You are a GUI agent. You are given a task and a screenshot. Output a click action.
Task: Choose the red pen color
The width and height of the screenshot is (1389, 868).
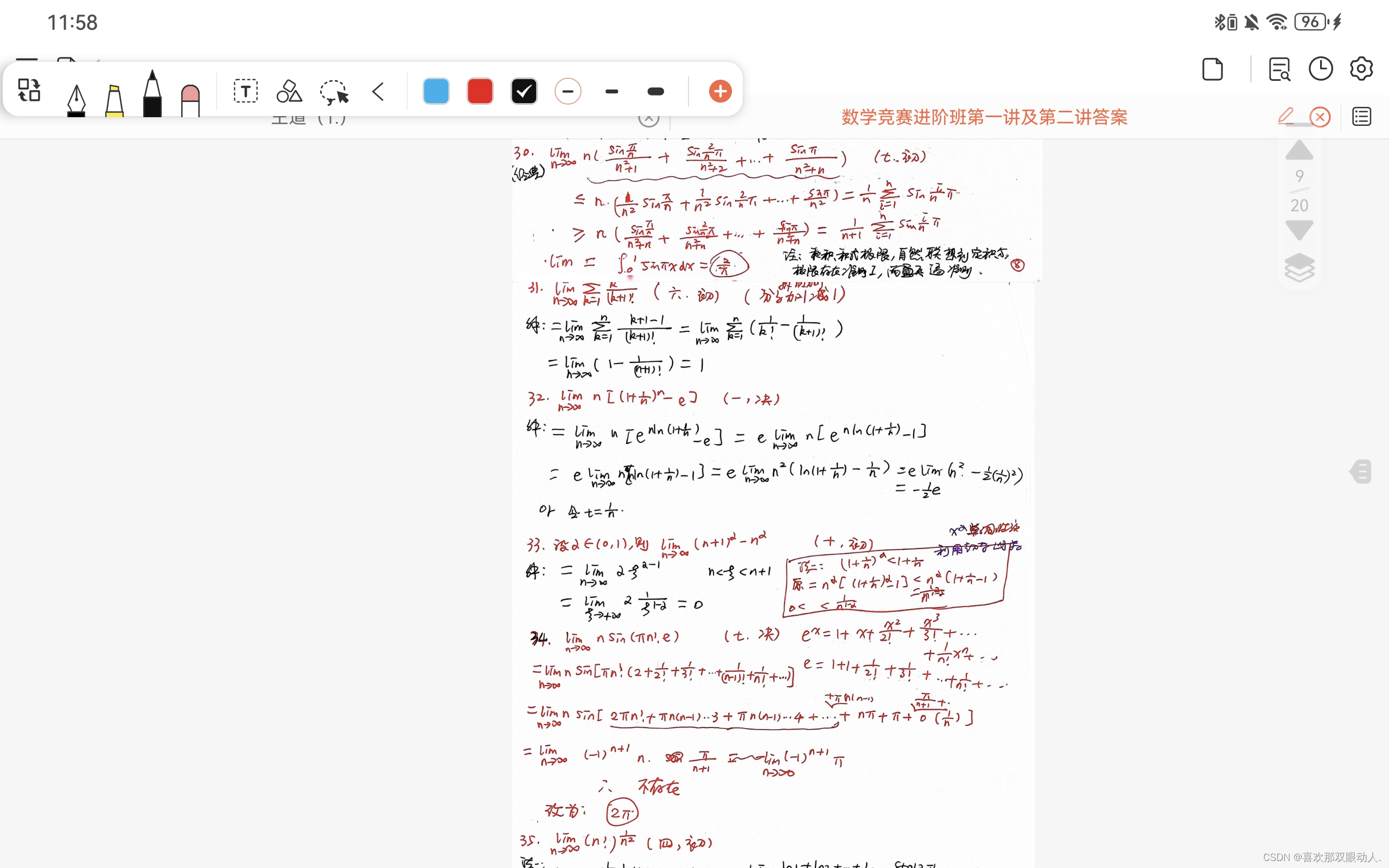point(480,91)
